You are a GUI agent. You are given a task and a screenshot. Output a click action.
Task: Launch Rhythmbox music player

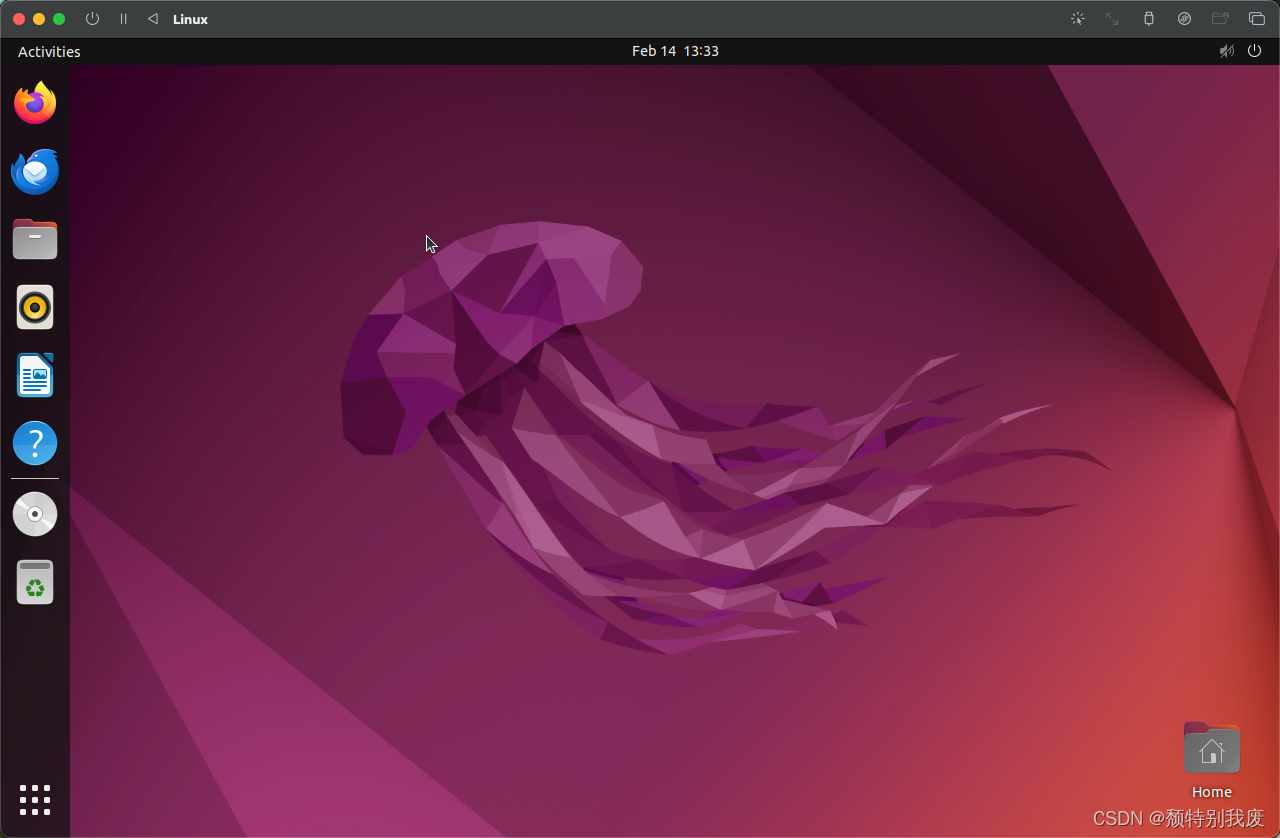click(35, 307)
